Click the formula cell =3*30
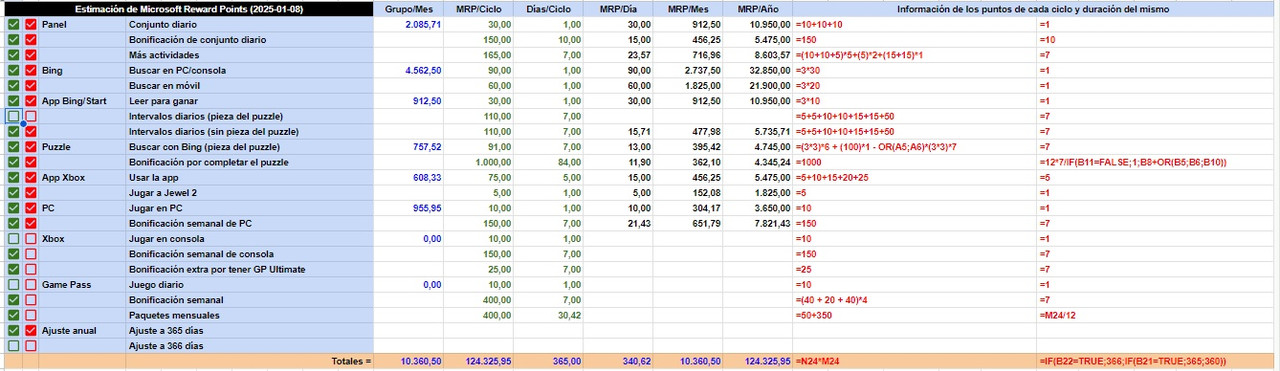1280x371 pixels. tap(915, 70)
